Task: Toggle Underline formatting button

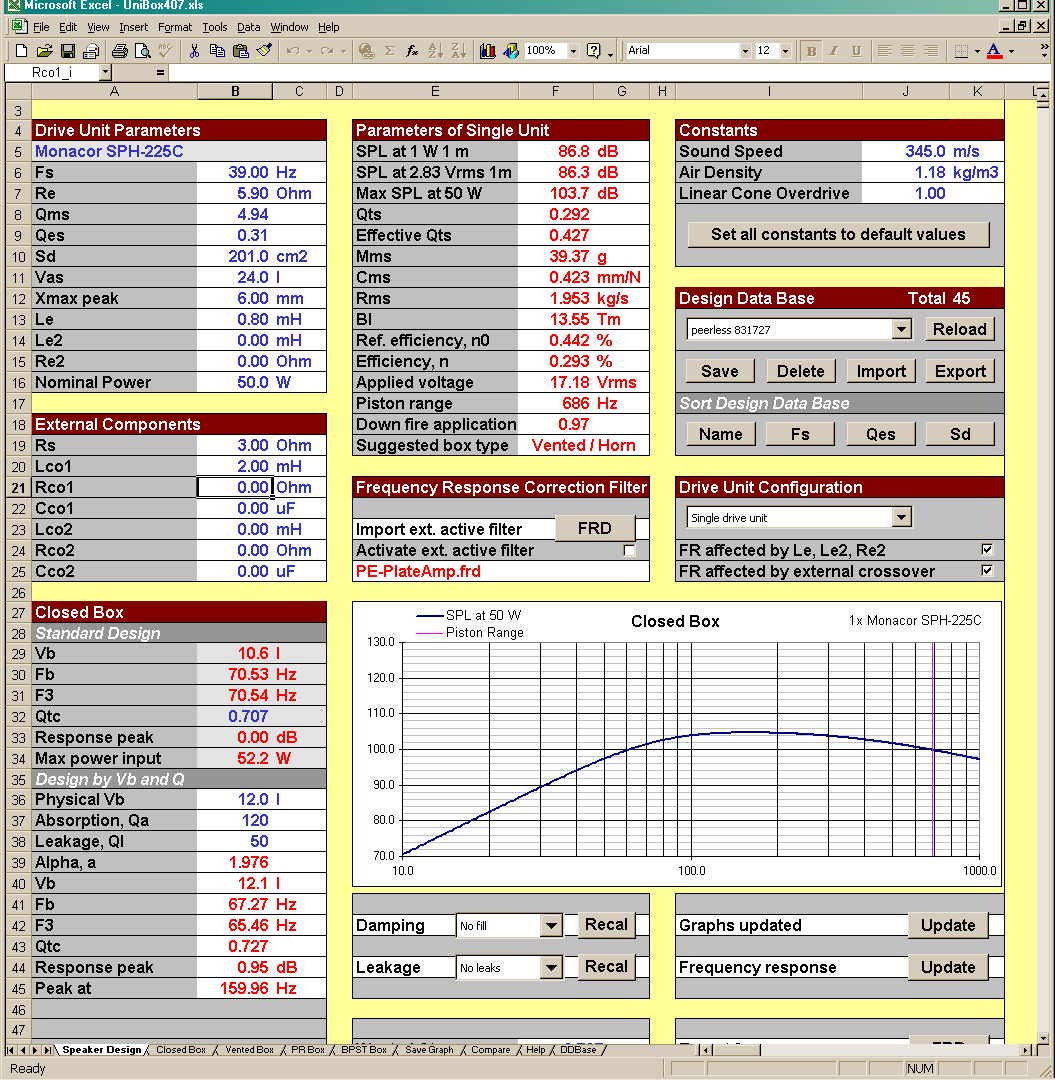Action: click(x=857, y=51)
